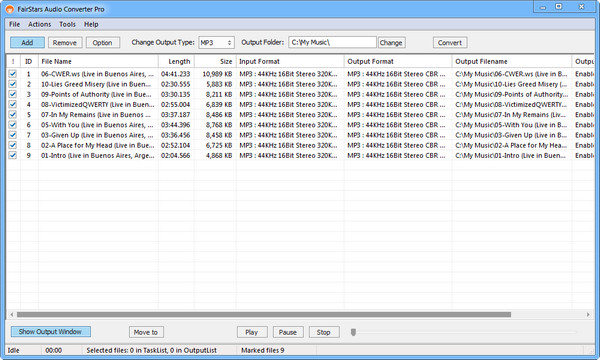Click the horizontal scrollbar thumb
Image resolution: width=600 pixels, height=360 pixels.
tap(264, 314)
